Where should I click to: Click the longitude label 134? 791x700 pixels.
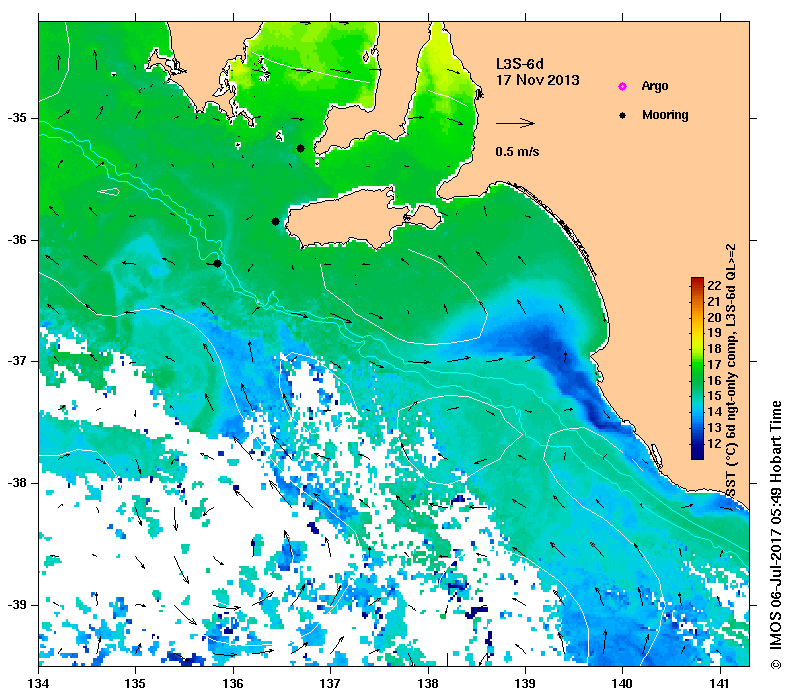click(x=39, y=683)
